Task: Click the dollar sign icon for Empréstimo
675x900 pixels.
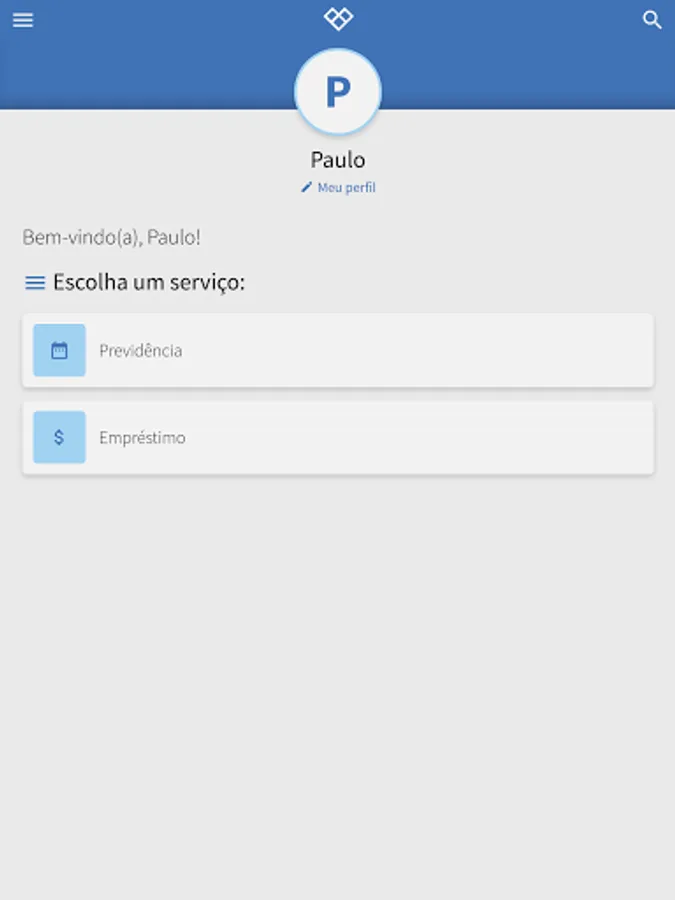Action: tap(59, 437)
